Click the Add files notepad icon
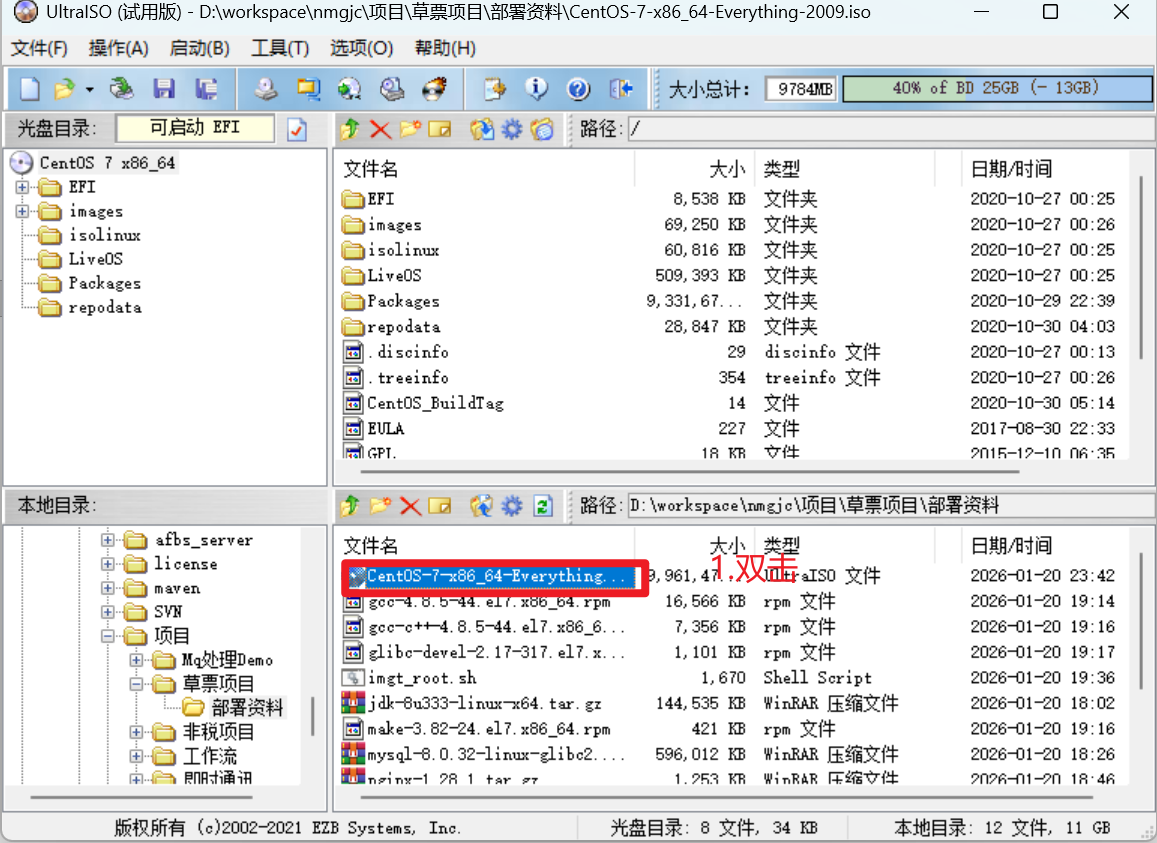Screen dimensions: 1157x843 (x=494, y=89)
